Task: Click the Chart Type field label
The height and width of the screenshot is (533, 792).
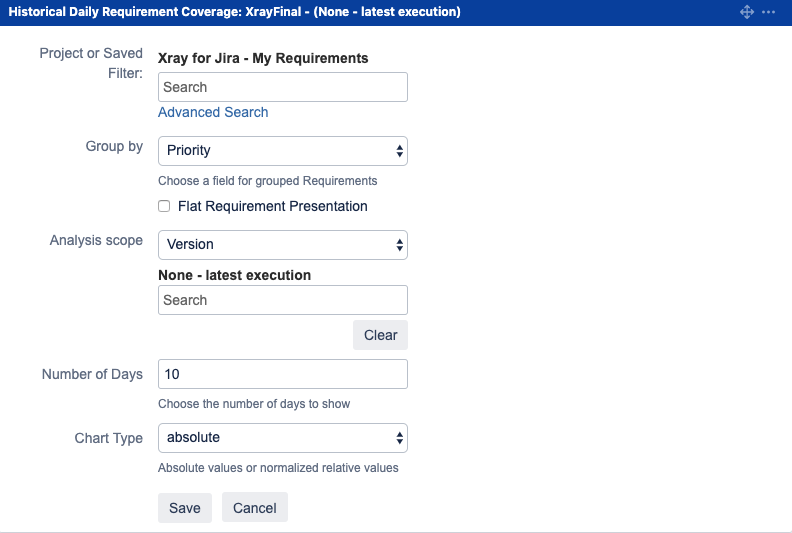Action: click(x=109, y=438)
